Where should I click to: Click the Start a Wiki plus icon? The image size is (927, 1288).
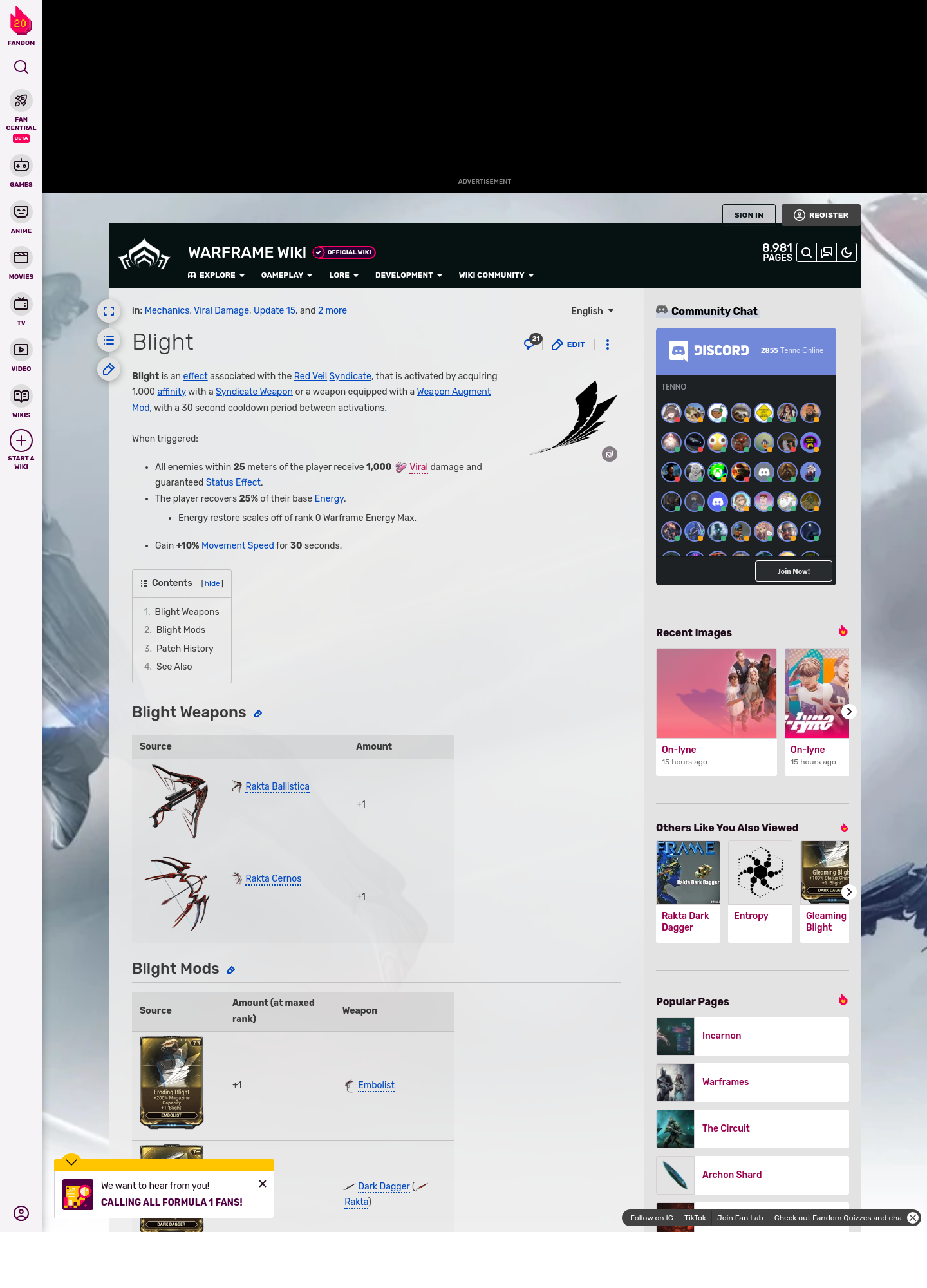(x=21, y=441)
